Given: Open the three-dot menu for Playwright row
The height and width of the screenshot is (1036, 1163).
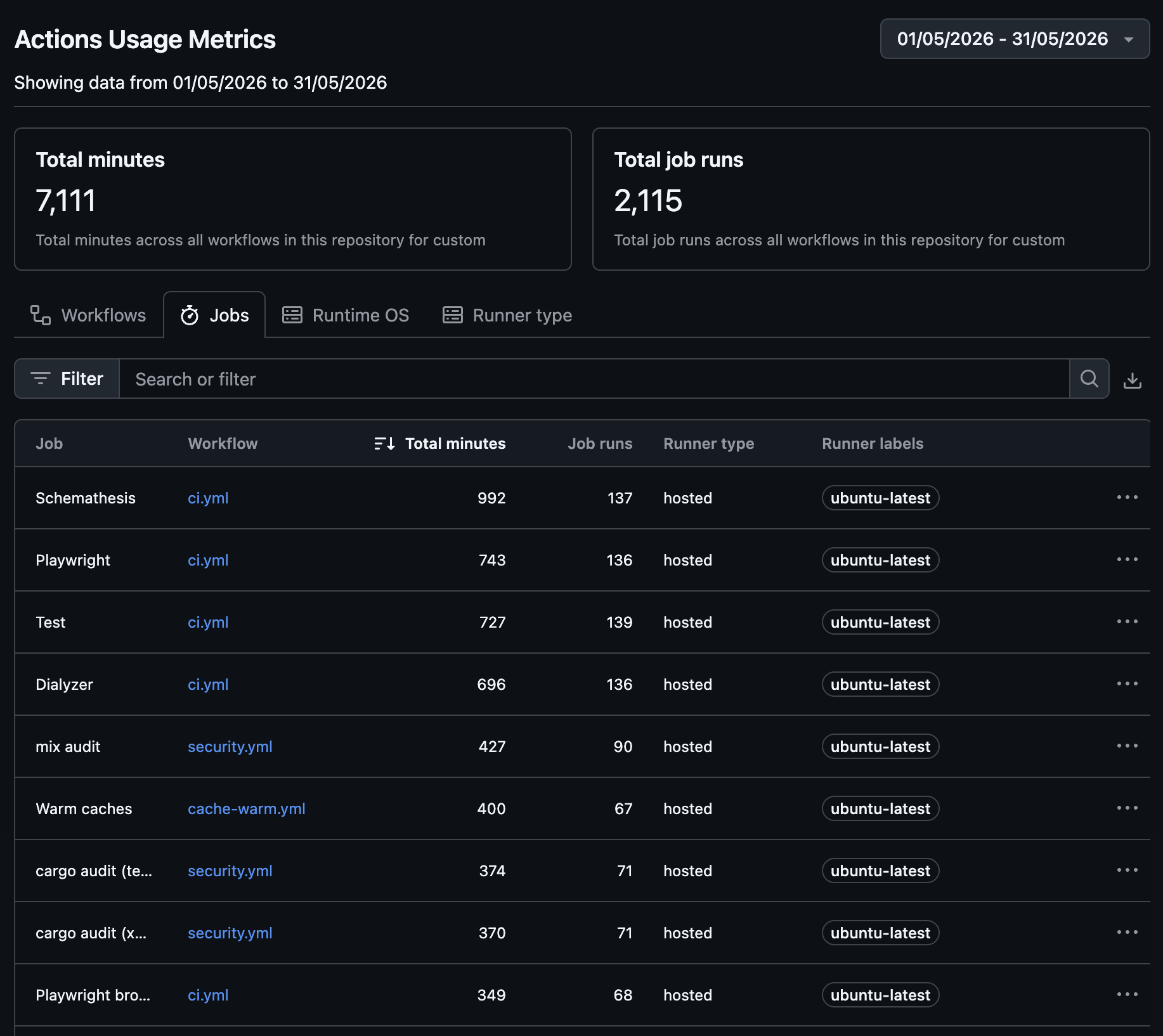Looking at the screenshot, I should pos(1127,559).
